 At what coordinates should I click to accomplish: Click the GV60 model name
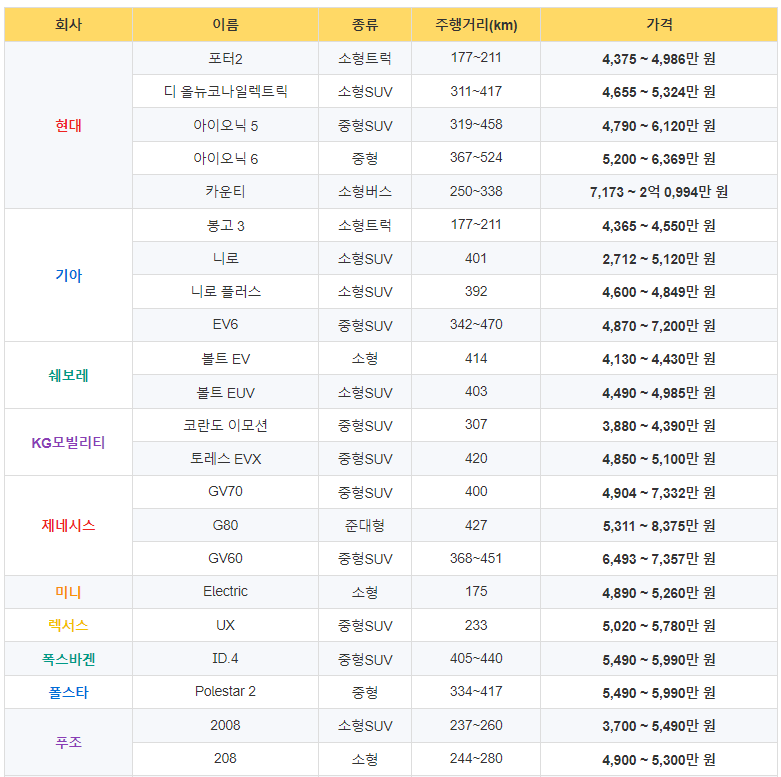click(x=225, y=558)
